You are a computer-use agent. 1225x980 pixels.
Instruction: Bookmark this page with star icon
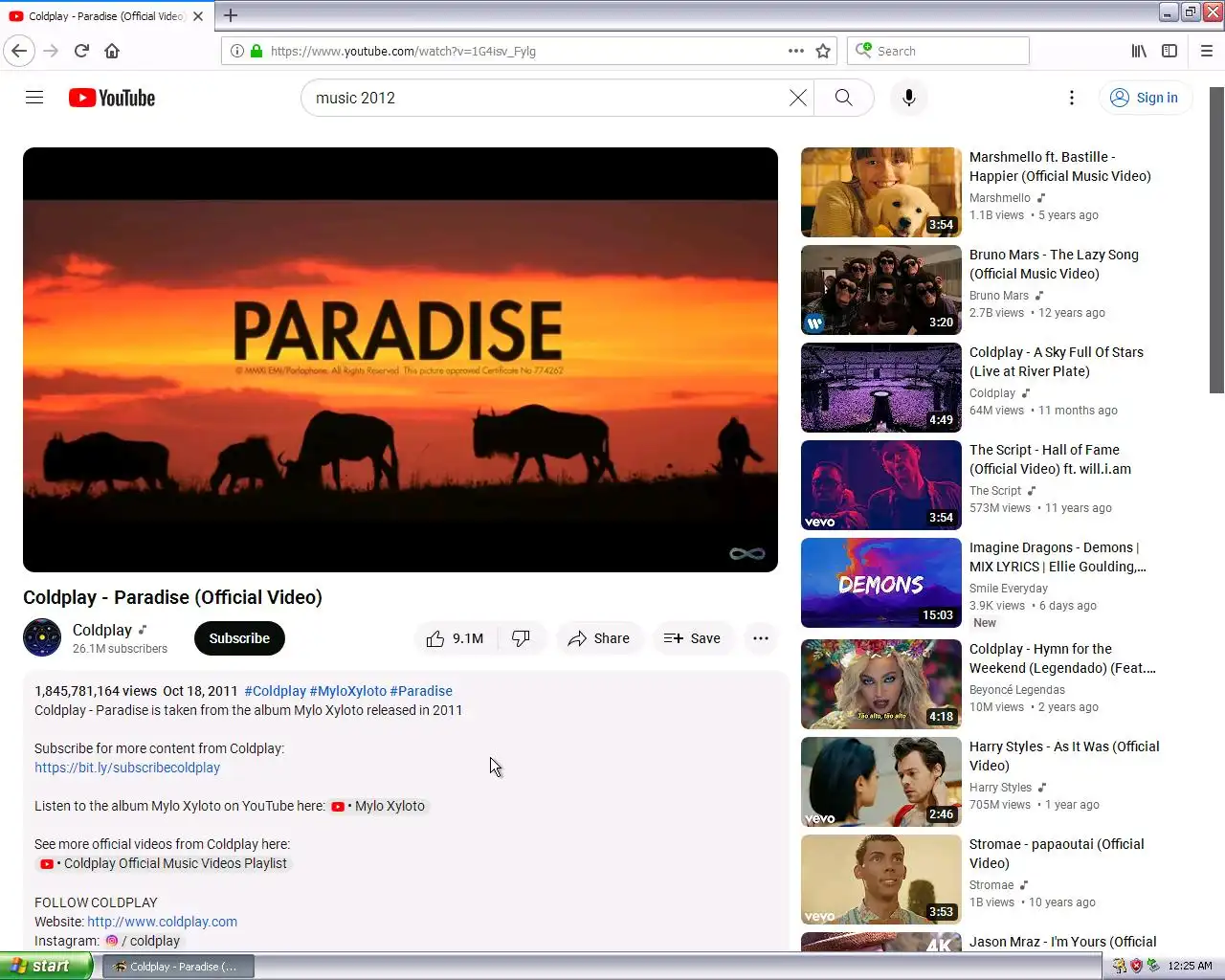[x=823, y=51]
